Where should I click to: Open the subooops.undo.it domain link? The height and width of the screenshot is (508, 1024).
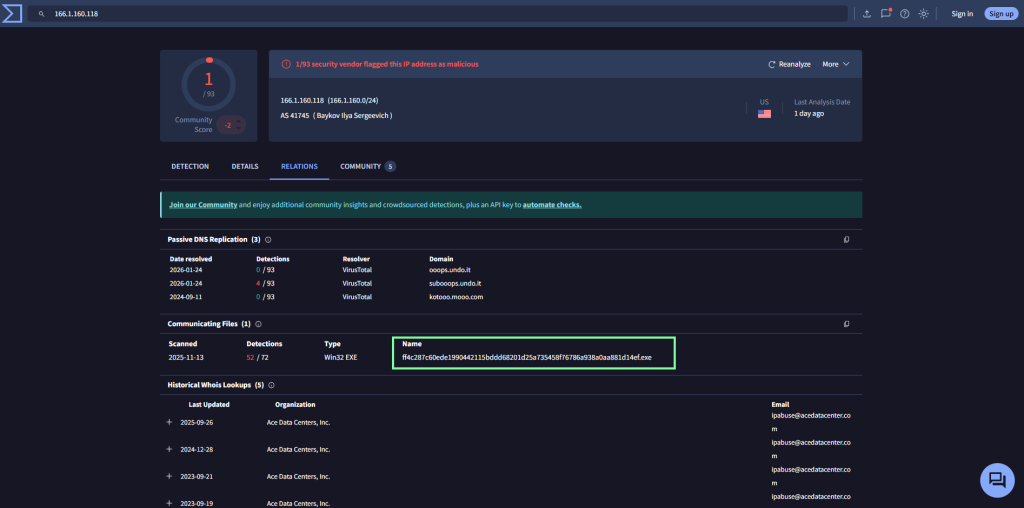click(453, 283)
